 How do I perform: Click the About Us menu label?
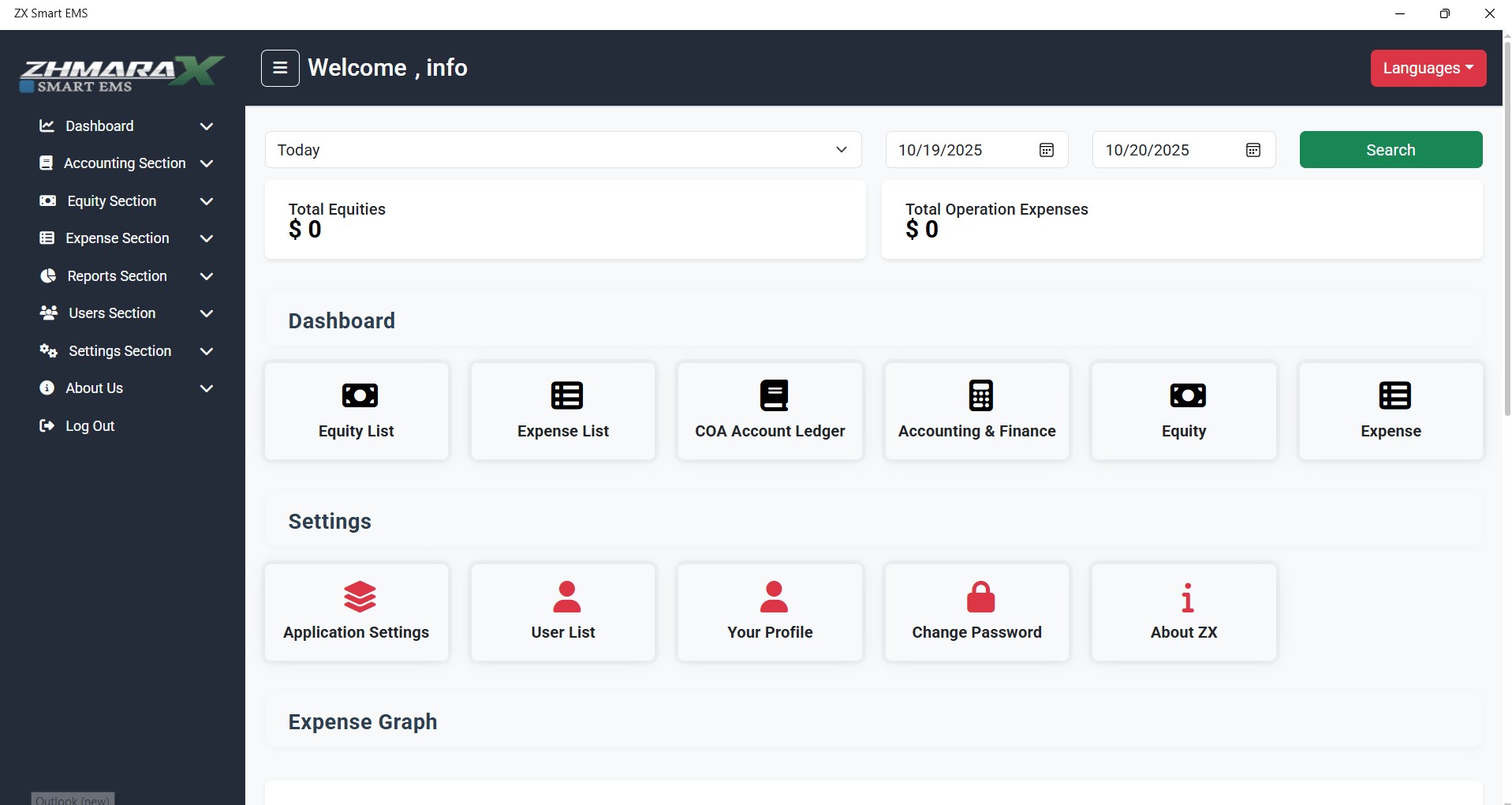94,388
